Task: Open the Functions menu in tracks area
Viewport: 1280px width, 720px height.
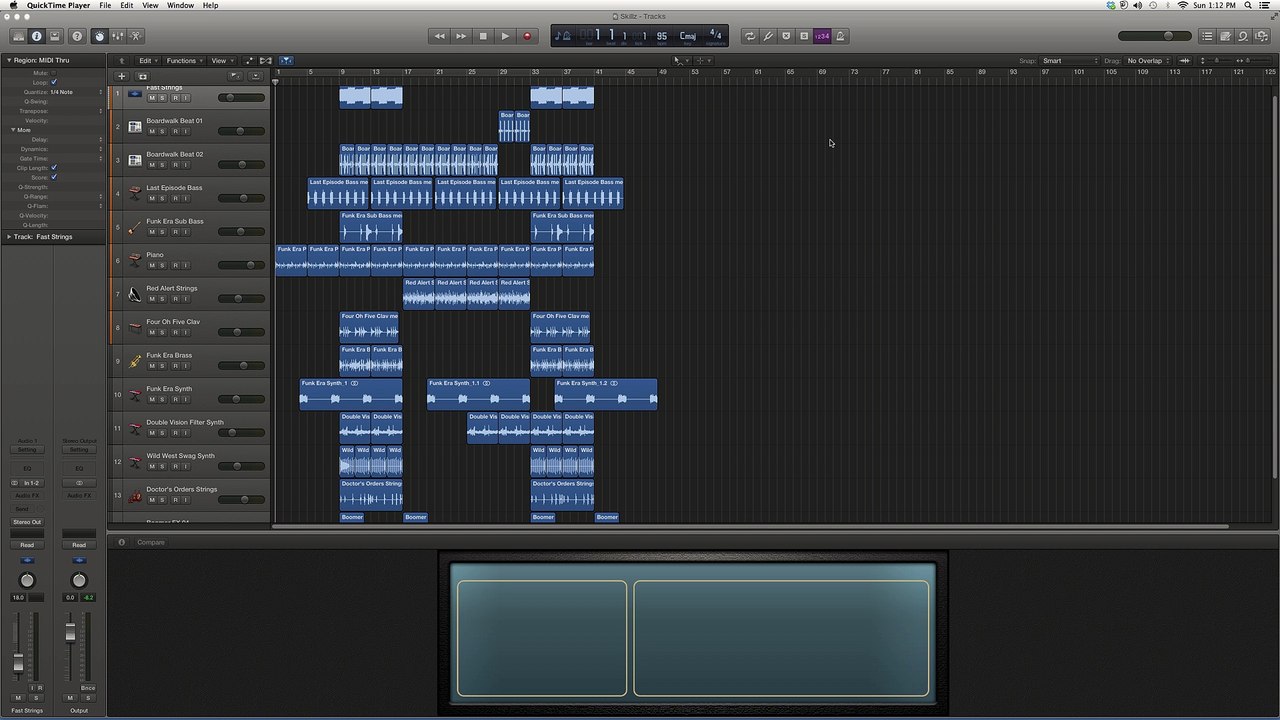Action: click(184, 61)
